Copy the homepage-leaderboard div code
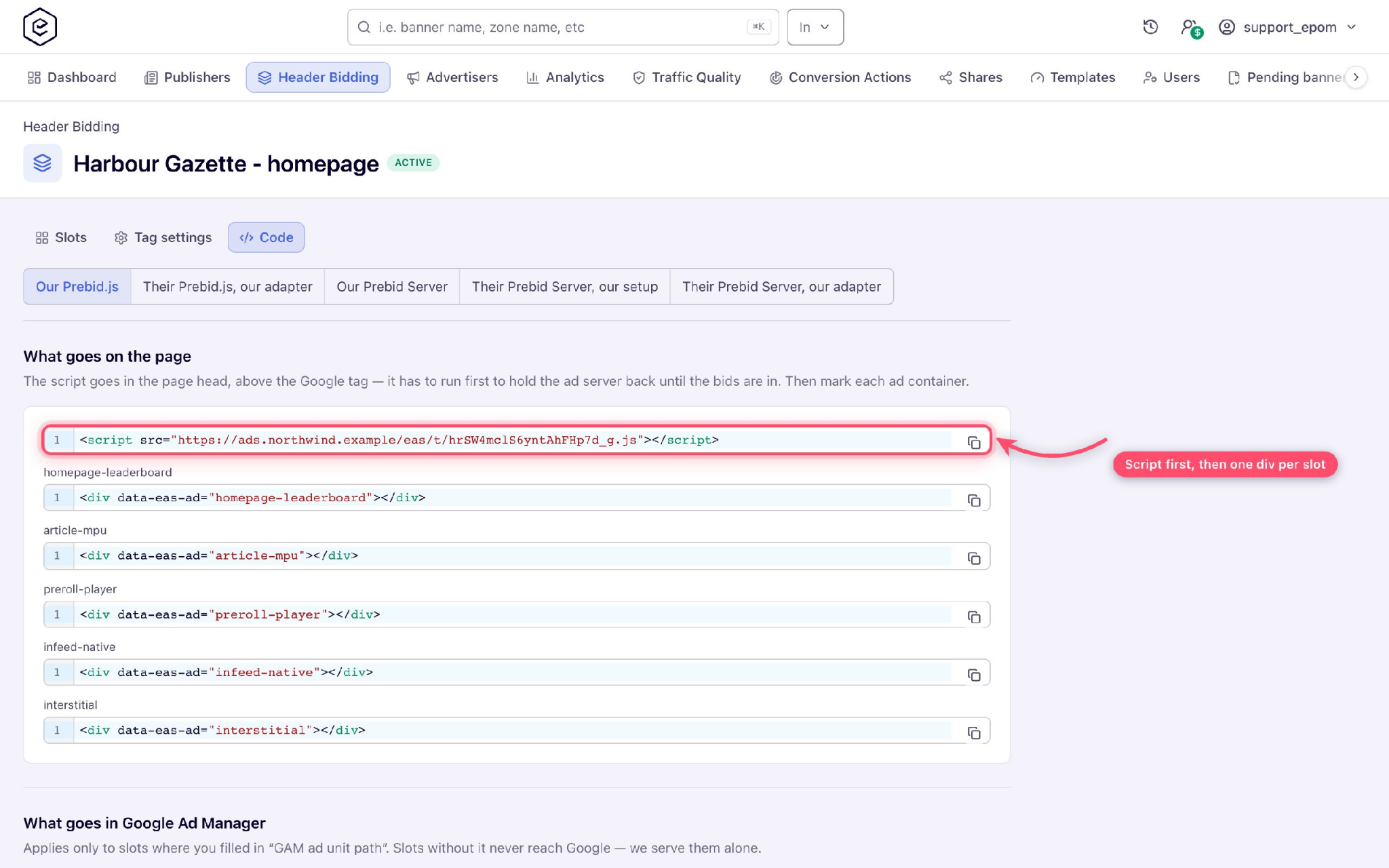Viewport: 1389px width, 868px height. tap(974, 500)
